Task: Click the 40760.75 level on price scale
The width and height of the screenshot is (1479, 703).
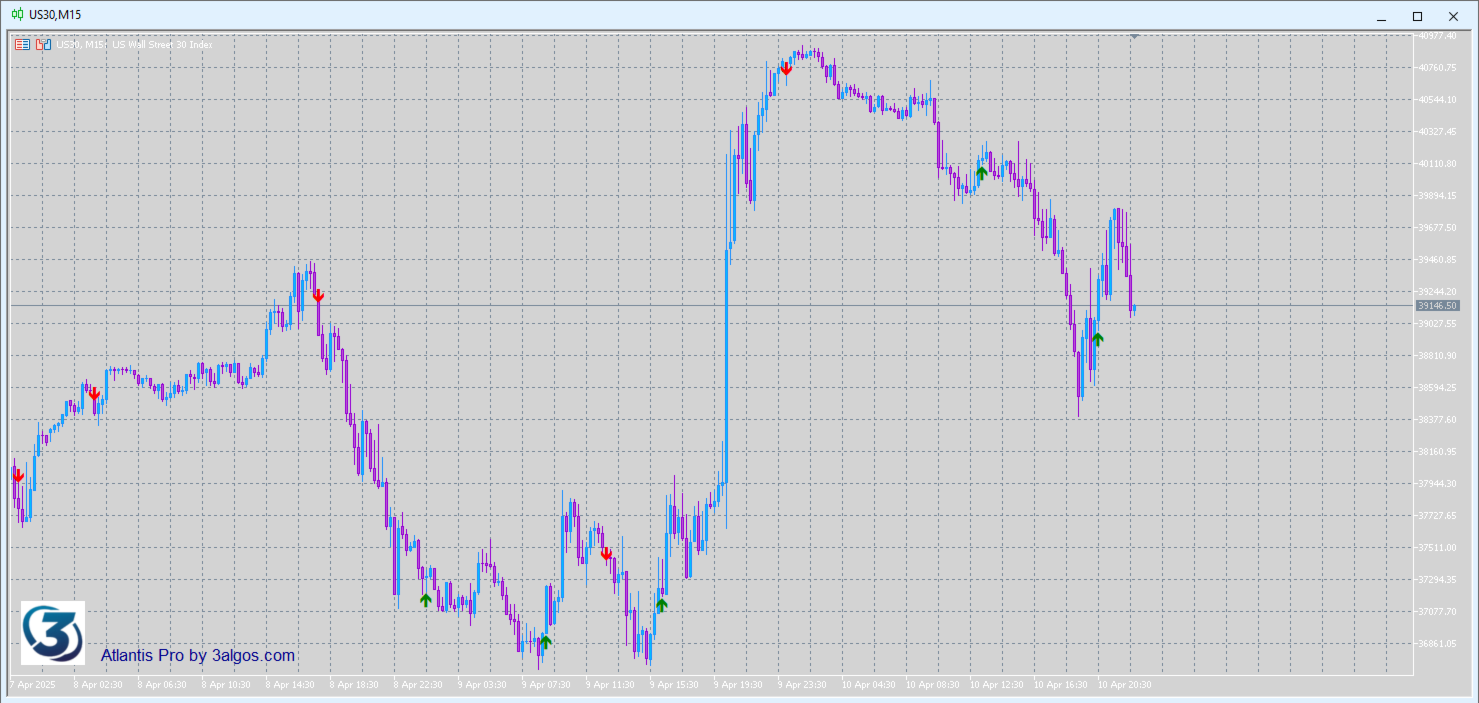Action: [1437, 68]
